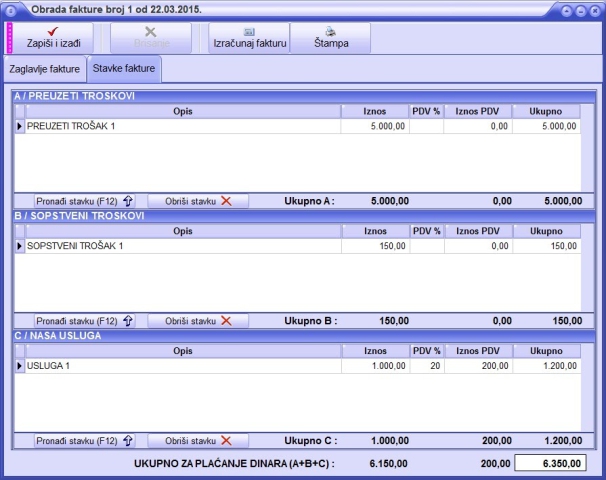This screenshot has height=480, width=606.
Task: Click Obriši stavku in section C
Action: 198,441
